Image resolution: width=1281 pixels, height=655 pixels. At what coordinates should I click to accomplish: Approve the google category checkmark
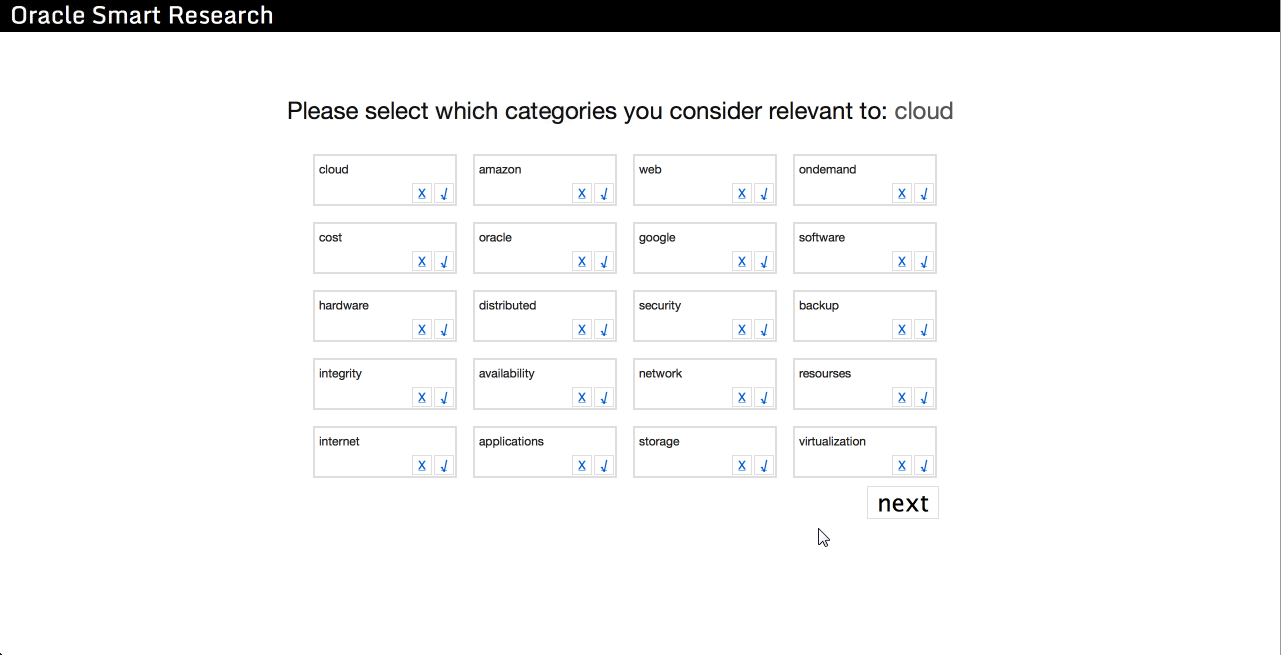tap(764, 262)
